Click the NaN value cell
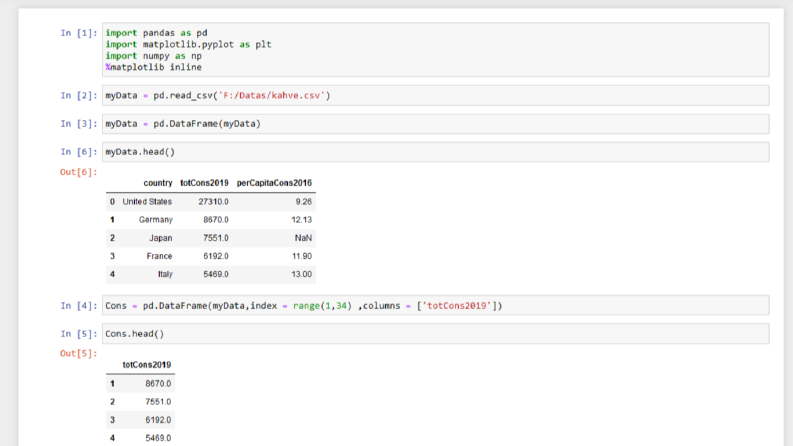 303,238
